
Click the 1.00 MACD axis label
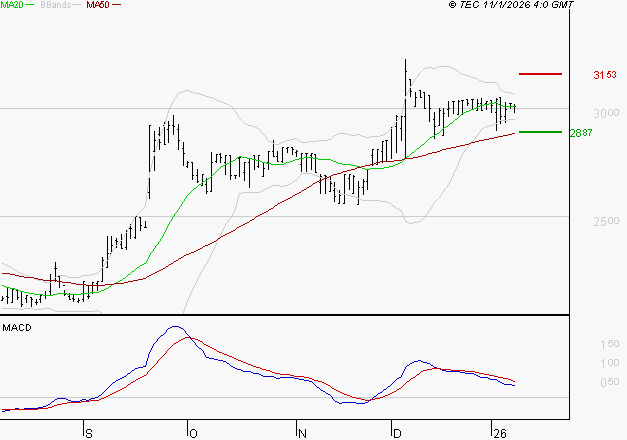610,363
